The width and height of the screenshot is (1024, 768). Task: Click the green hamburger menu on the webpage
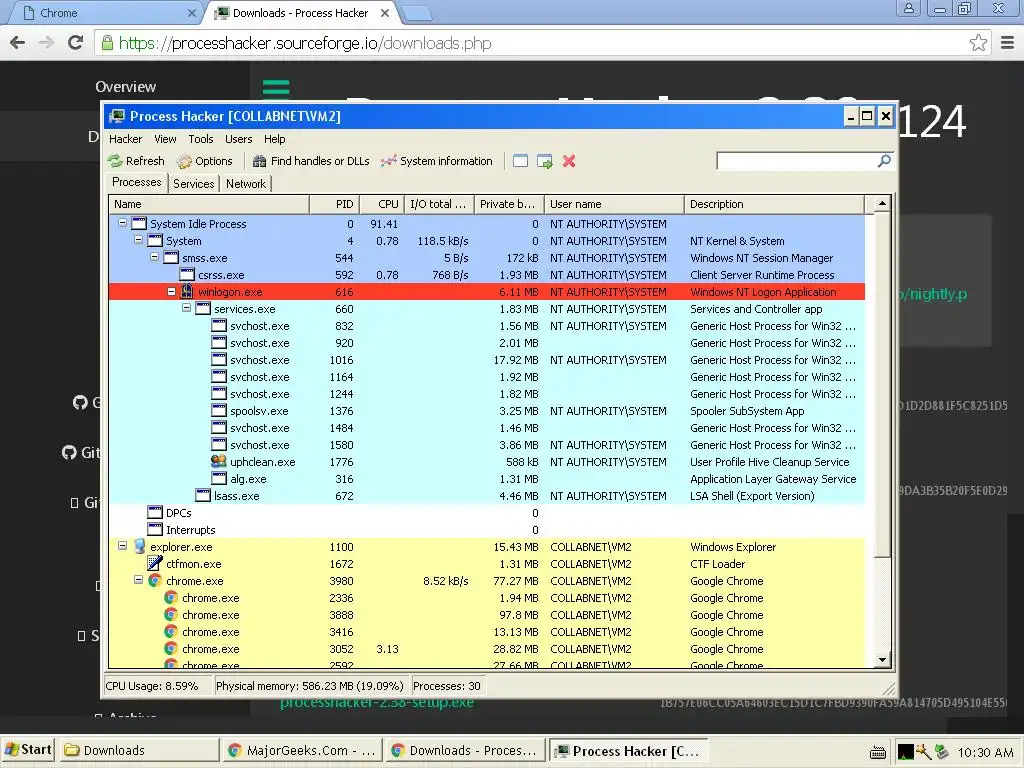[276, 86]
